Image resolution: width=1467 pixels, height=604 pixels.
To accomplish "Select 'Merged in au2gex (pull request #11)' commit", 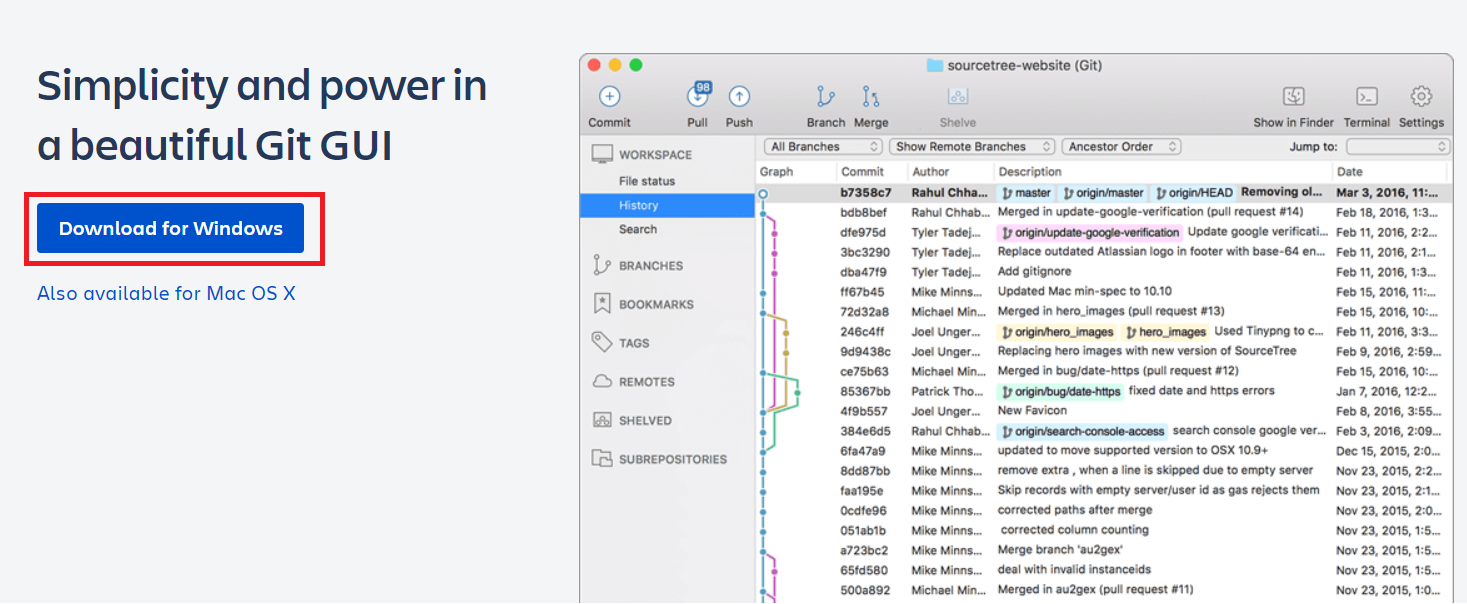I will (x=1095, y=589).
